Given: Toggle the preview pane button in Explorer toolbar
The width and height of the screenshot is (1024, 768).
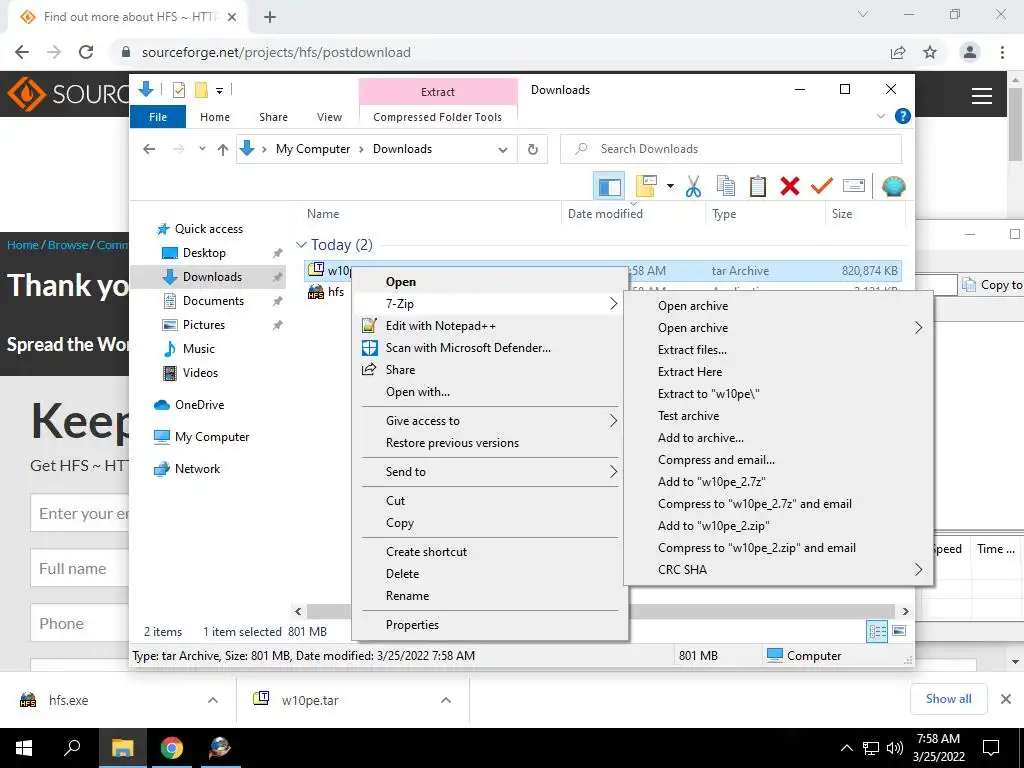Looking at the screenshot, I should pos(609,187).
